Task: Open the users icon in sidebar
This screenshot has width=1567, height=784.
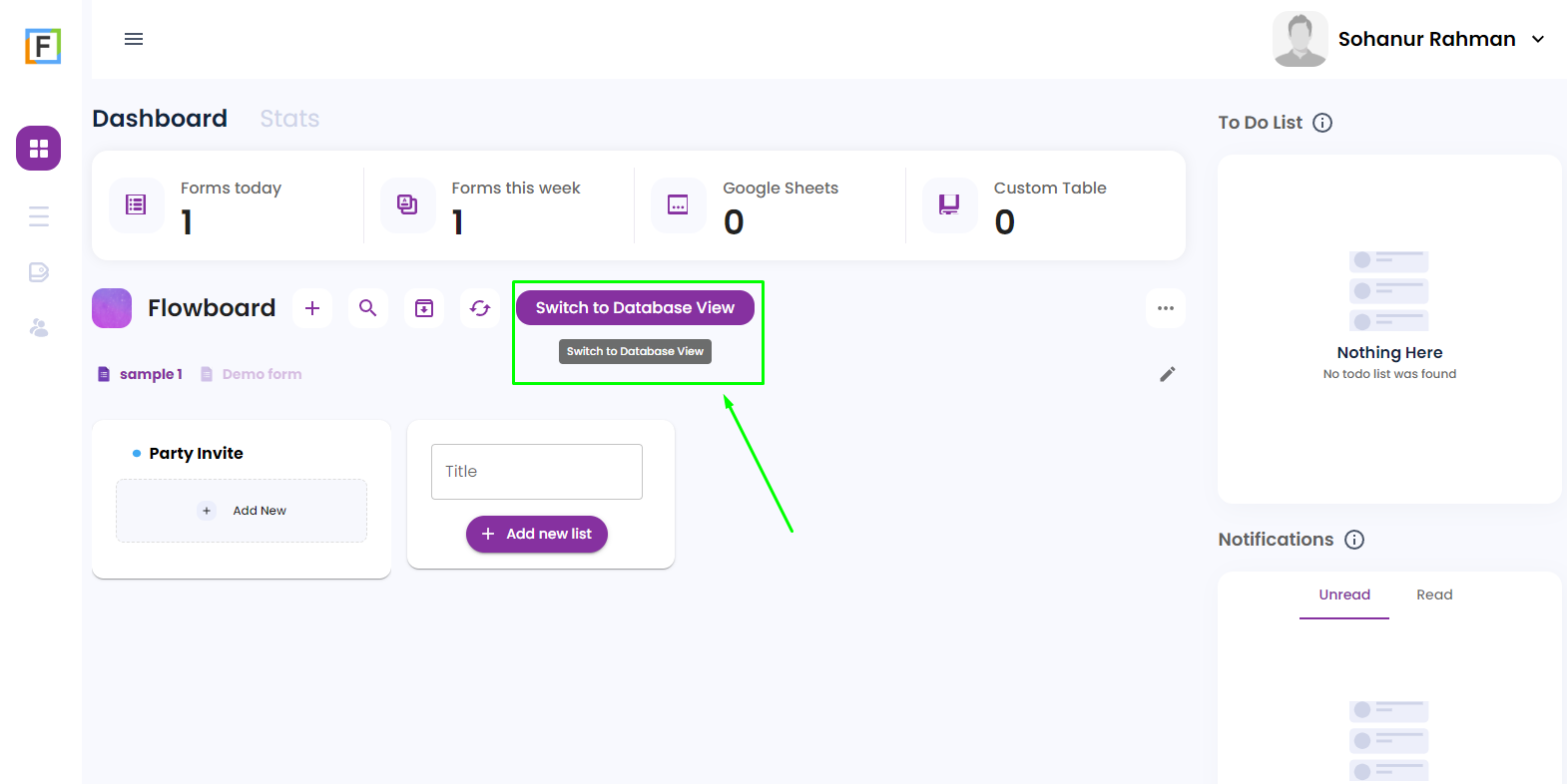Action: point(39,327)
